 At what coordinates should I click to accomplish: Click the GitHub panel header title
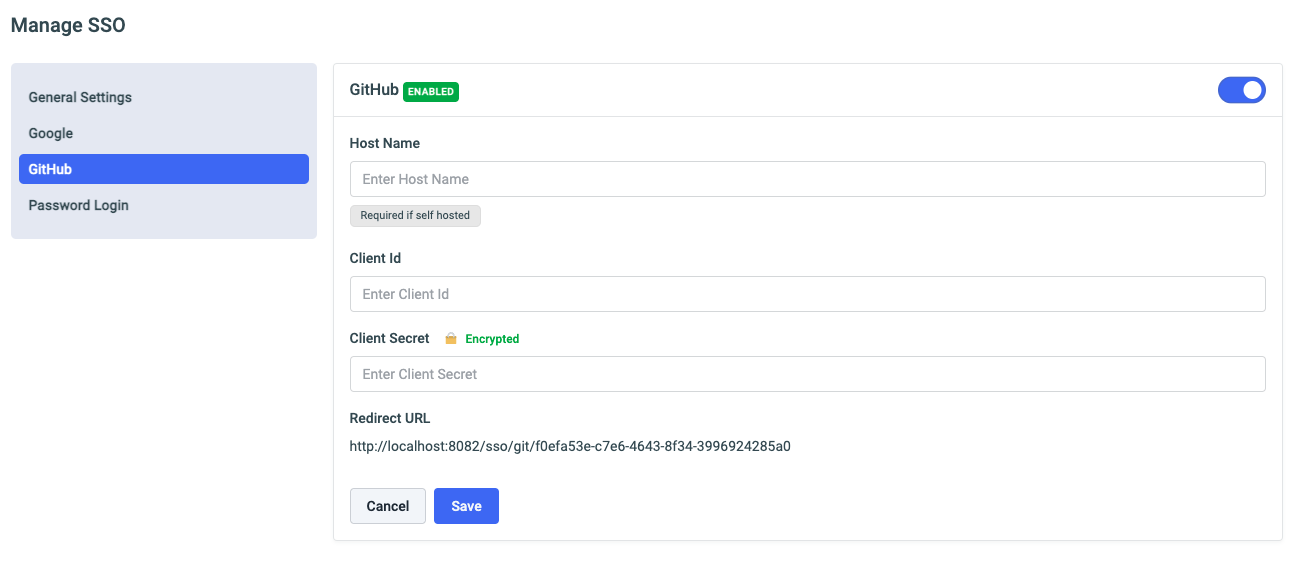click(374, 90)
